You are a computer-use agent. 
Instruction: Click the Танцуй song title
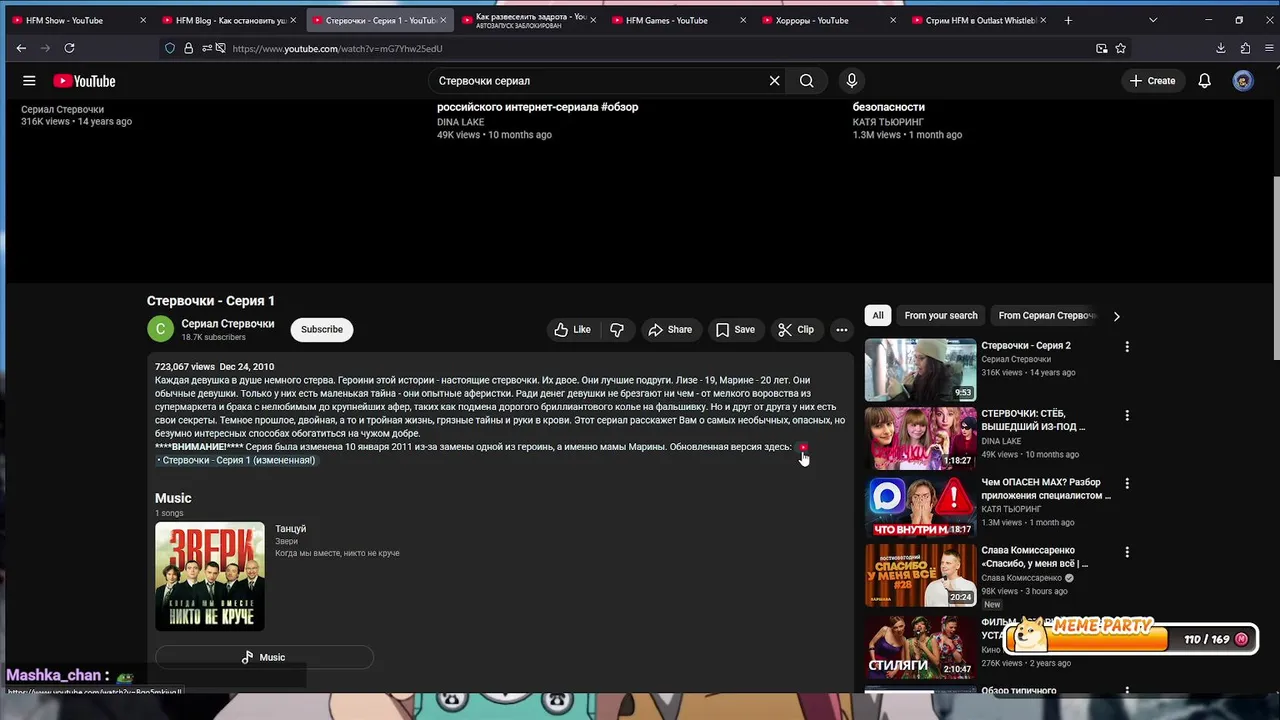pyautogui.click(x=291, y=529)
